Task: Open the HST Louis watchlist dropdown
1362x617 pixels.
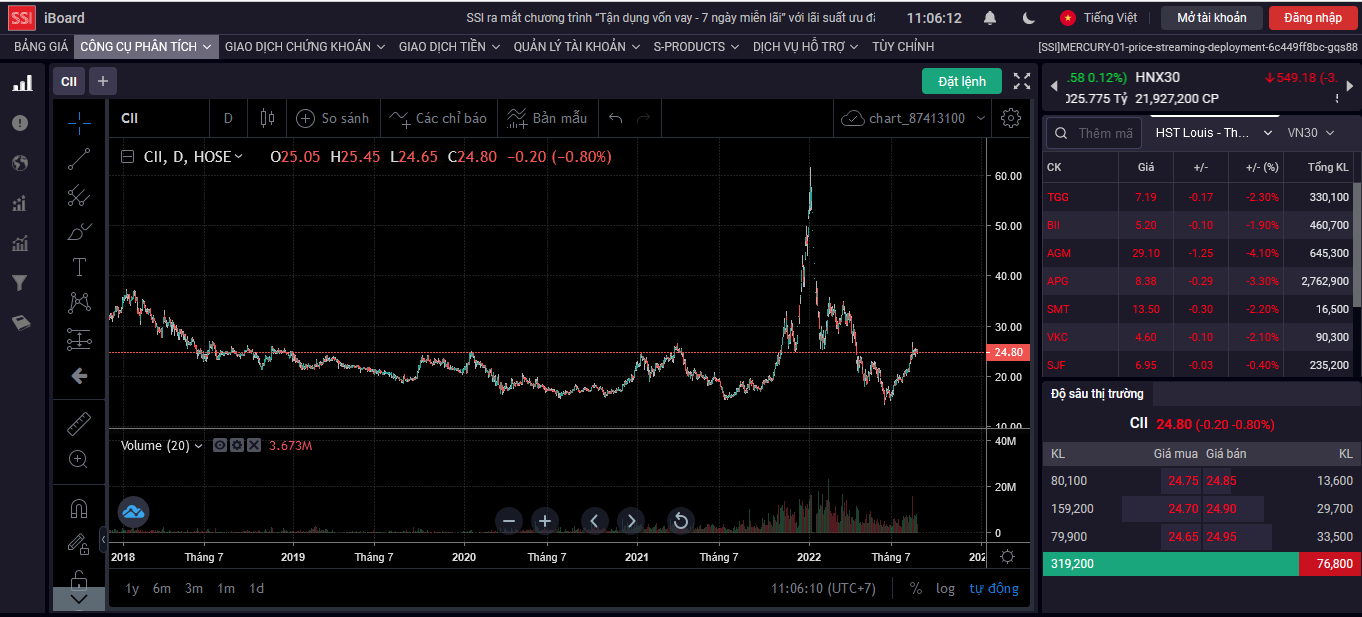Action: [x=1213, y=133]
